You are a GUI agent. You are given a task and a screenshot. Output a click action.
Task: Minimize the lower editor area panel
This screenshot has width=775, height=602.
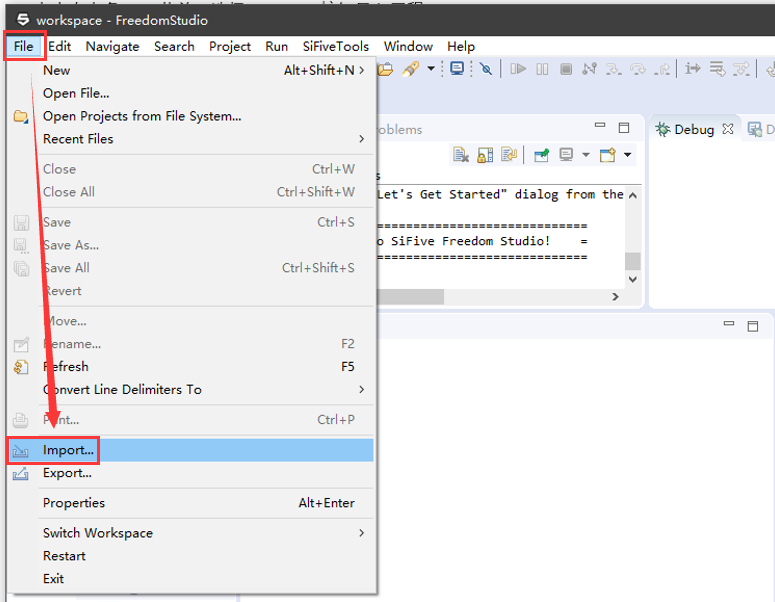click(729, 323)
